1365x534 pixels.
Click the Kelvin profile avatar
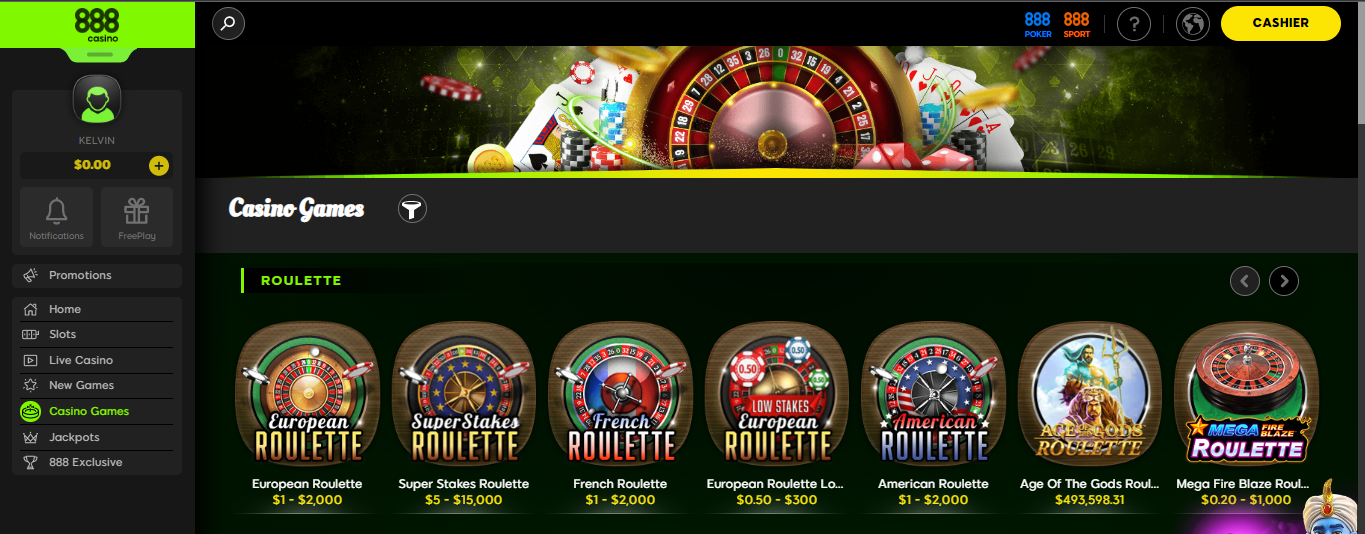(x=97, y=103)
